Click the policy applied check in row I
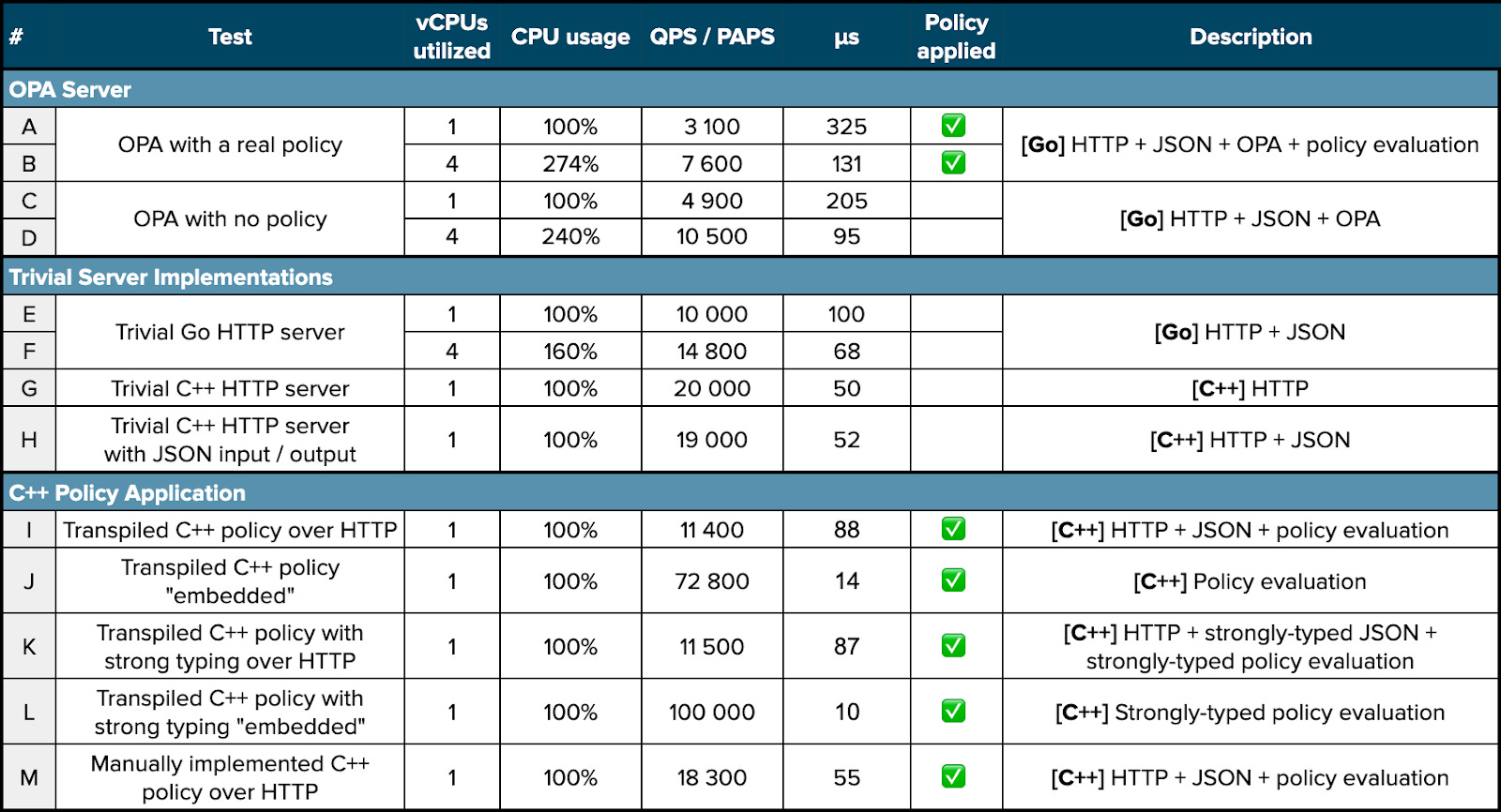The image size is (1501, 812). [x=953, y=529]
